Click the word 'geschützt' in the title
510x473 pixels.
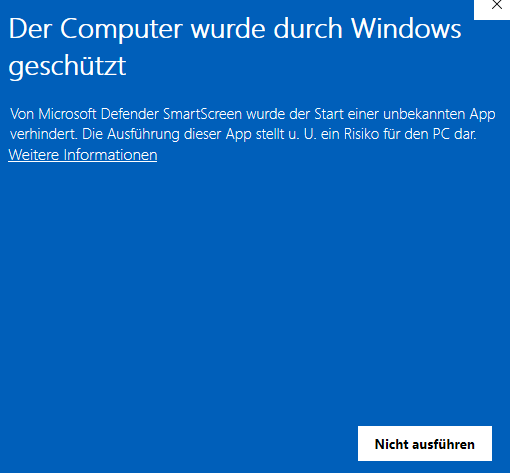click(x=67, y=66)
